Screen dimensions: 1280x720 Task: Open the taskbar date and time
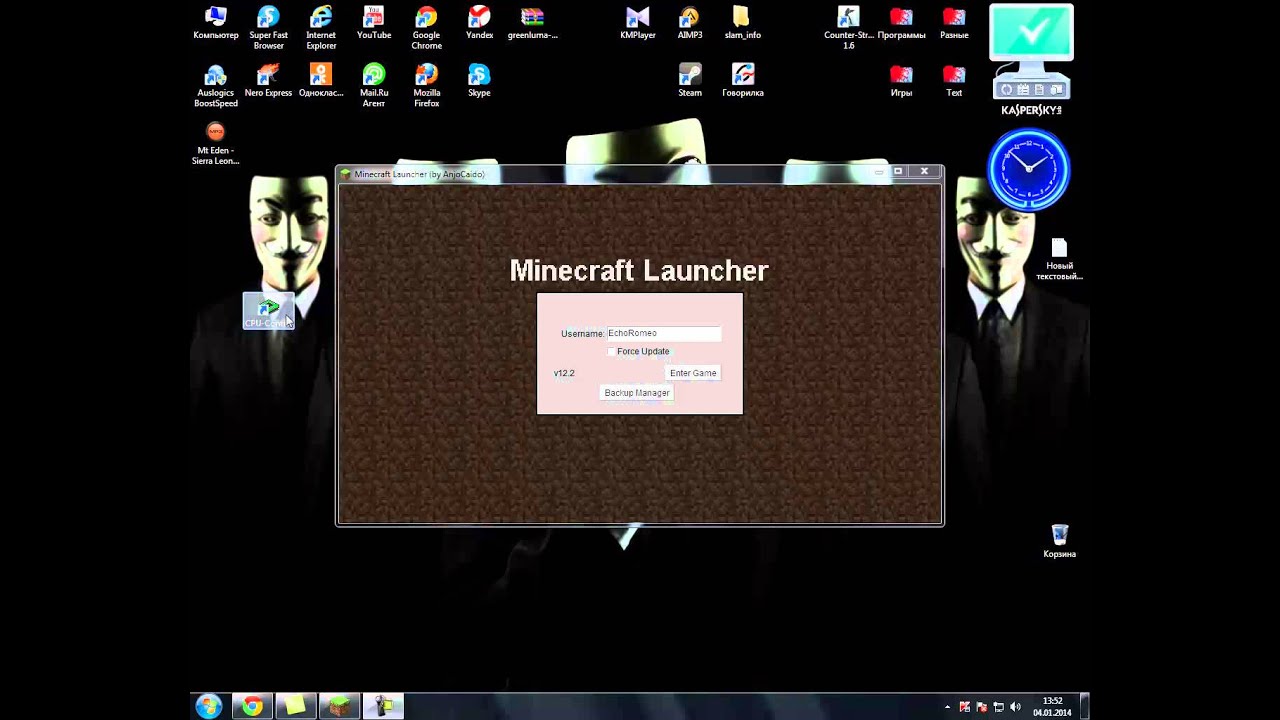(1052, 707)
